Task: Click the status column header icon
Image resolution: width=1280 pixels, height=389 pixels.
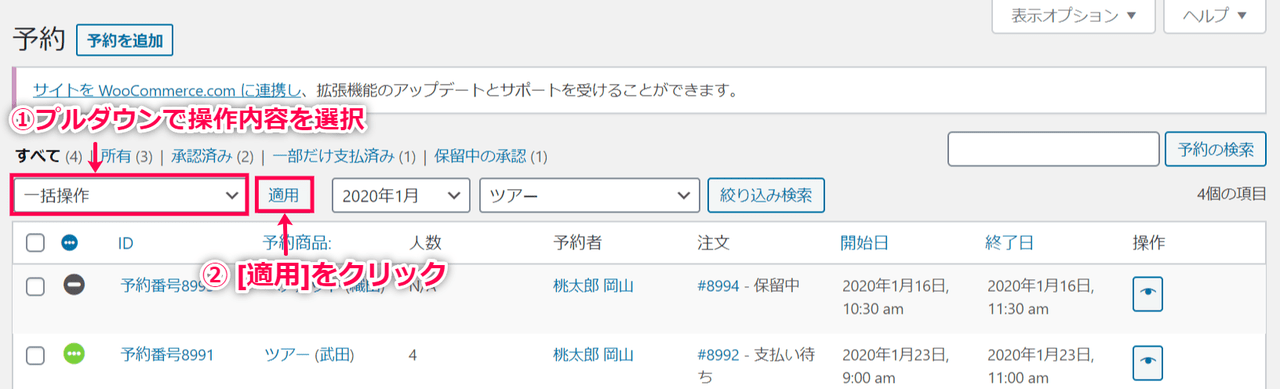Action: [x=70, y=243]
